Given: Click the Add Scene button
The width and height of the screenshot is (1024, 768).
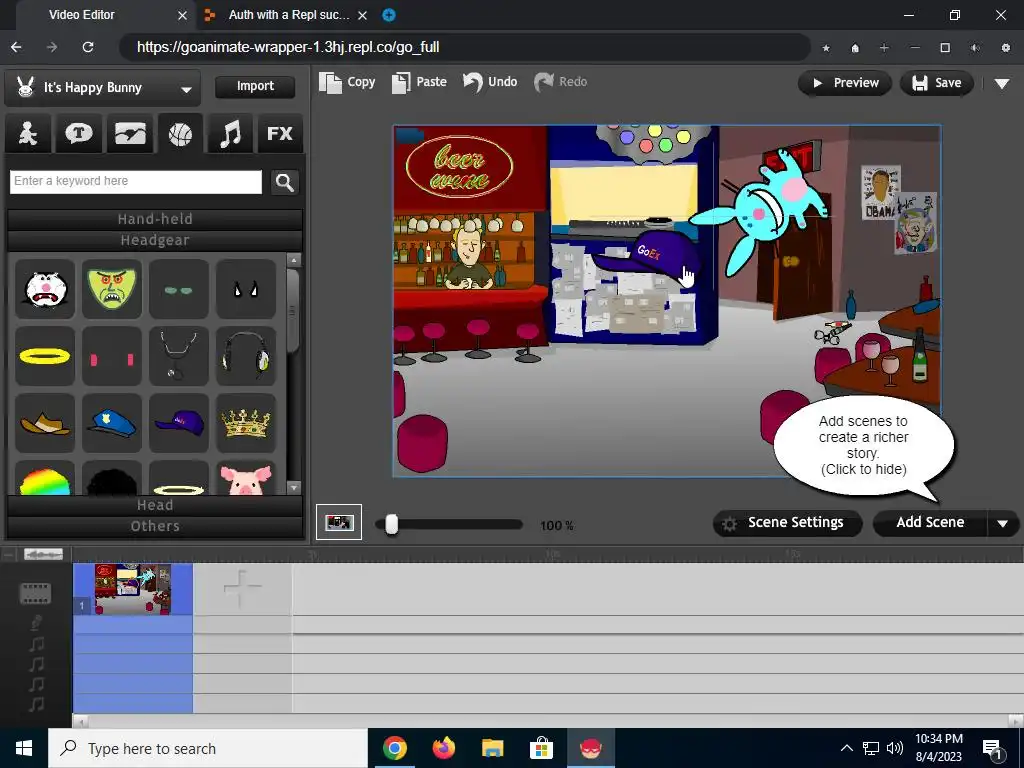Looking at the screenshot, I should (930, 523).
